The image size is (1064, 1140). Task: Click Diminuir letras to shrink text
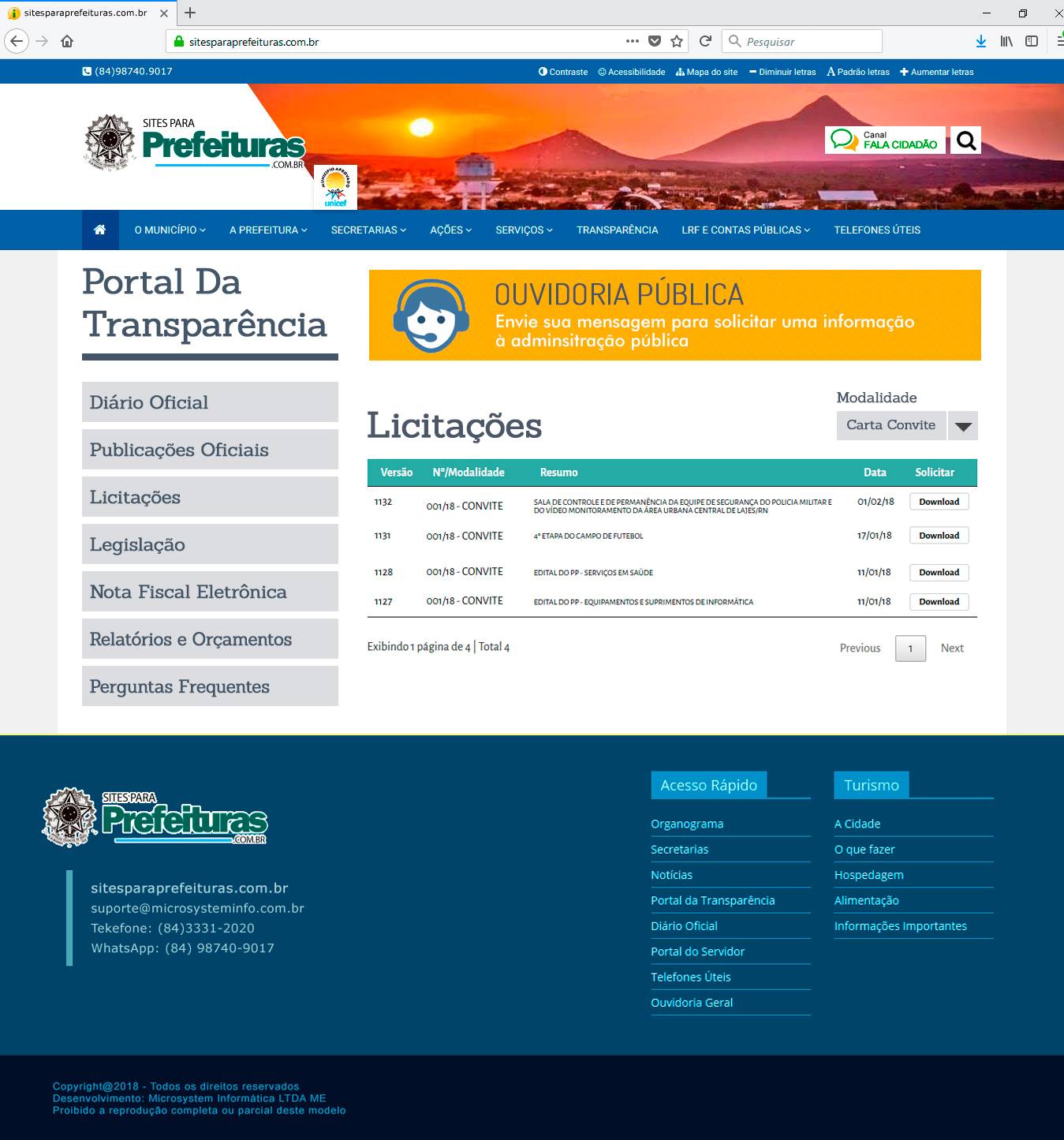(x=782, y=72)
